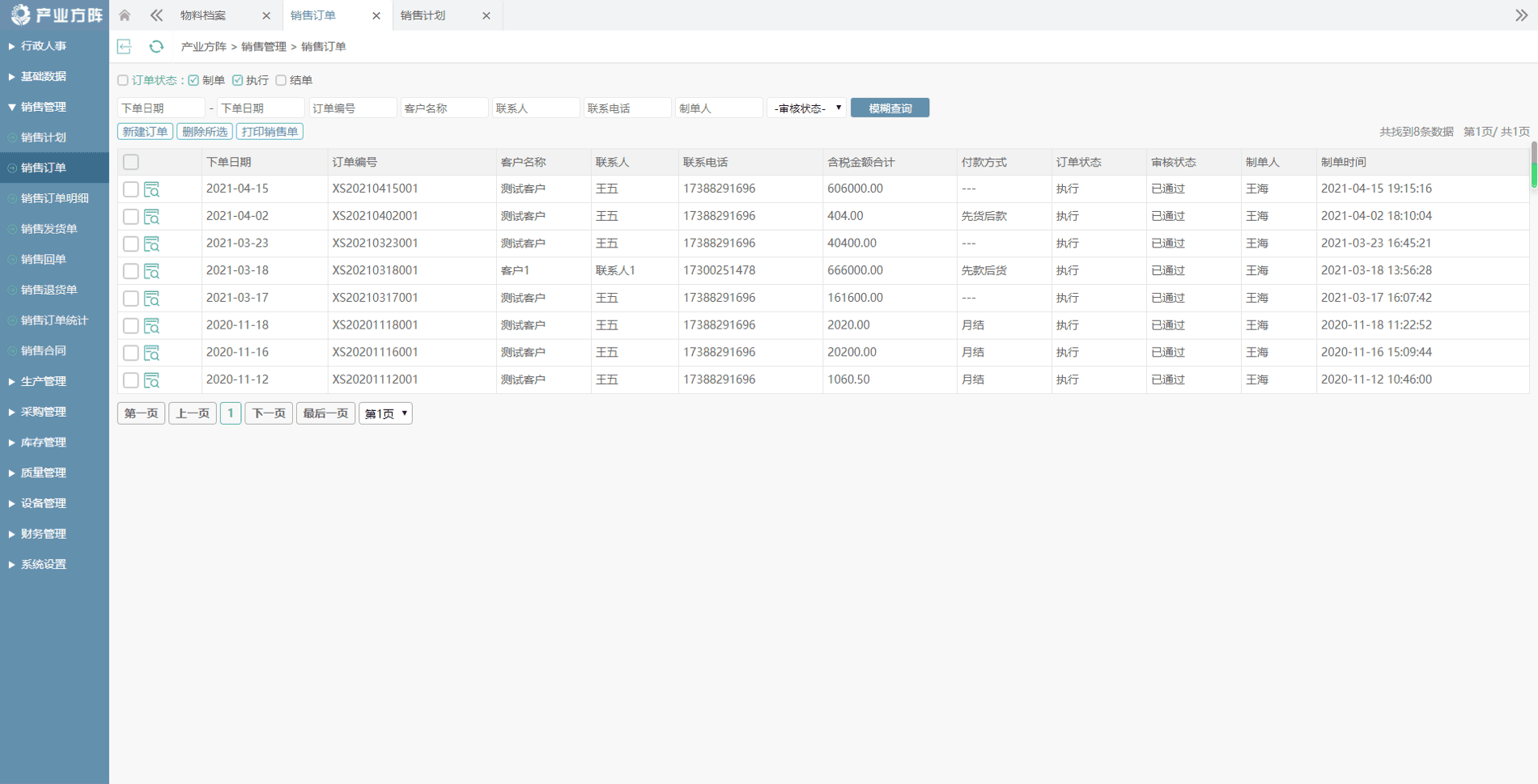1538x784 pixels.
Task: Open detail icon for order XS20201112001
Action: (151, 380)
